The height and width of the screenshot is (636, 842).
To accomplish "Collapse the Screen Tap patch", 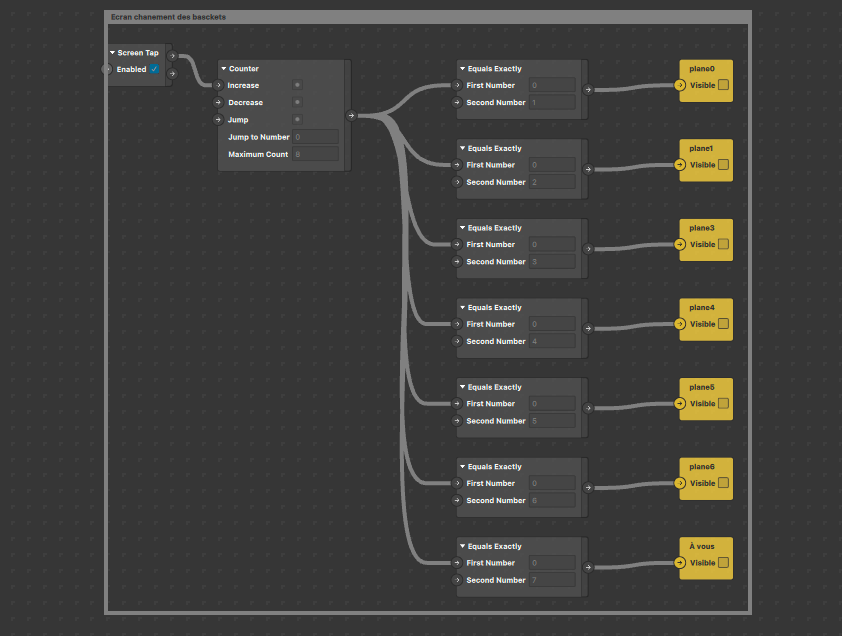I will coord(112,53).
